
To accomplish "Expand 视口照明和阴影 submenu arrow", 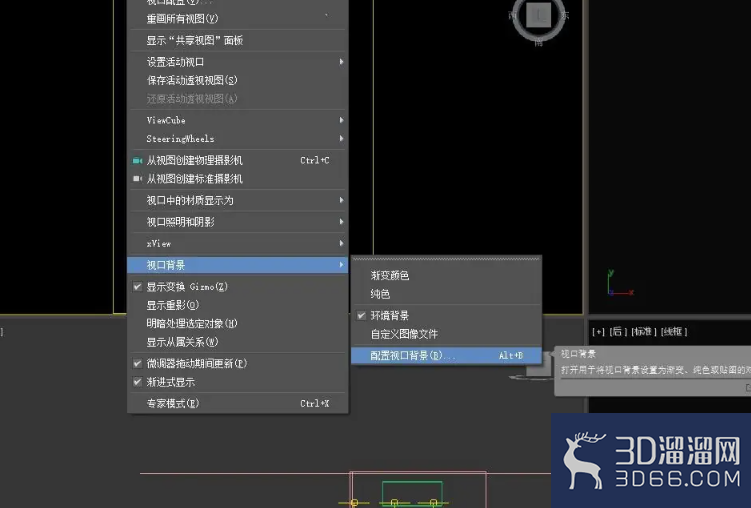I will (x=341, y=222).
